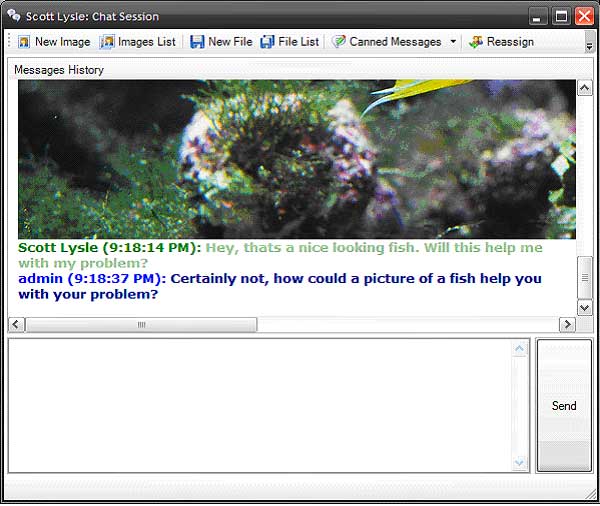
Task: Click the Canned Messages icon
Action: pyautogui.click(x=339, y=41)
